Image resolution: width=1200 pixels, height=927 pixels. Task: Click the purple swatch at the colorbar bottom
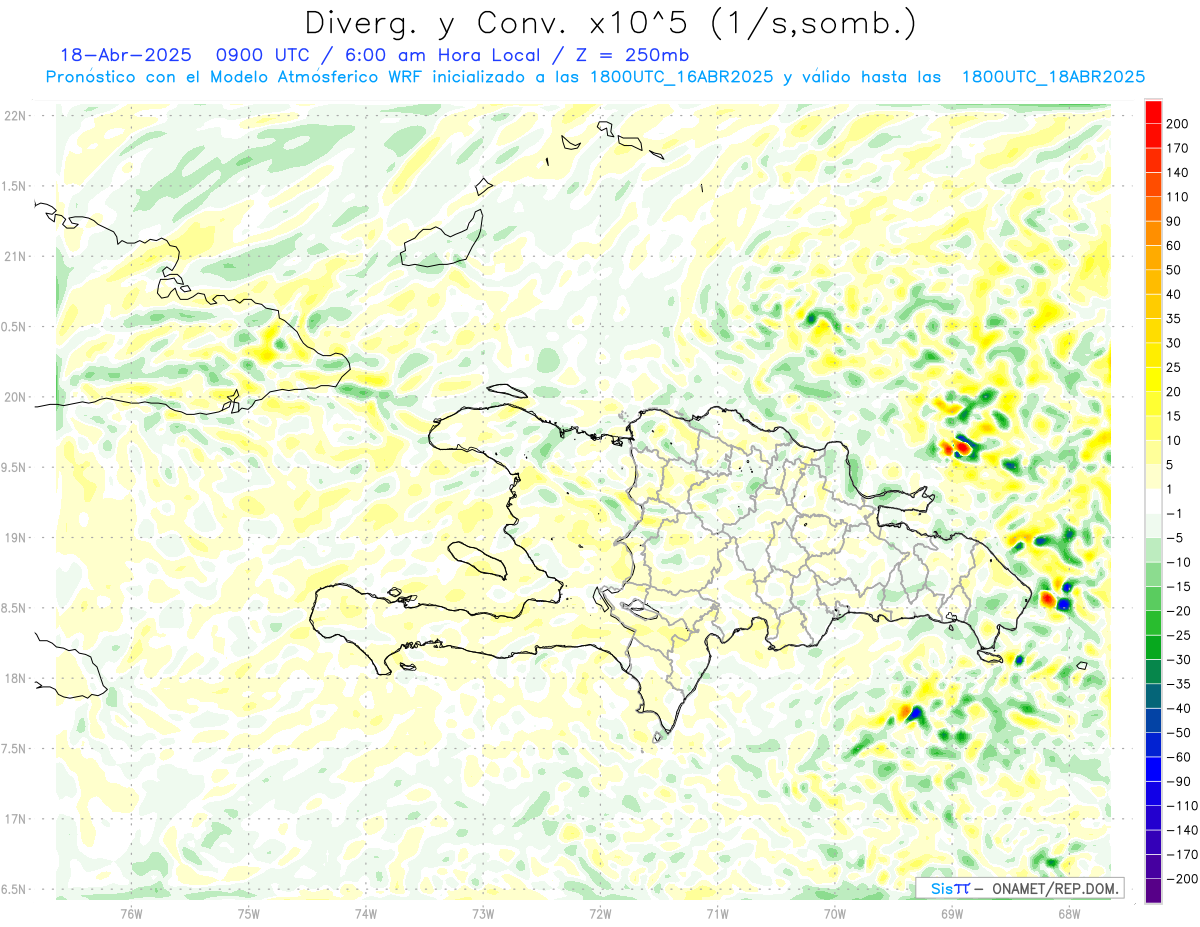tap(1153, 891)
